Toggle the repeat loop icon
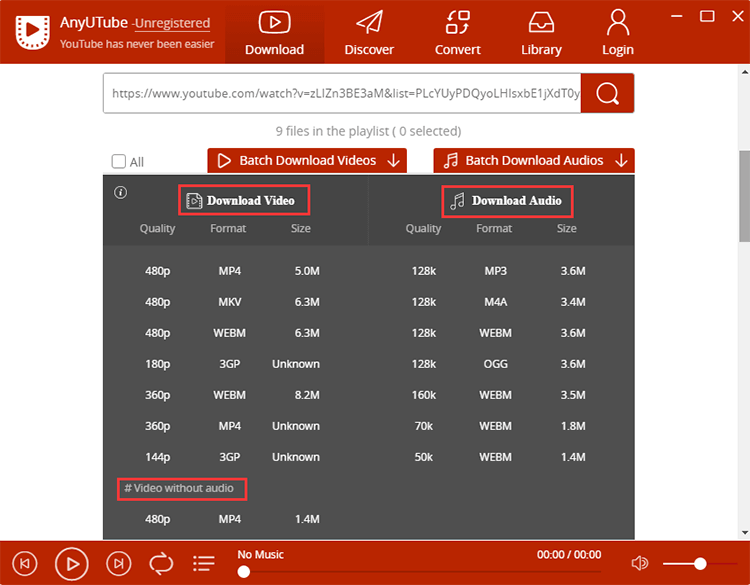 pyautogui.click(x=161, y=563)
